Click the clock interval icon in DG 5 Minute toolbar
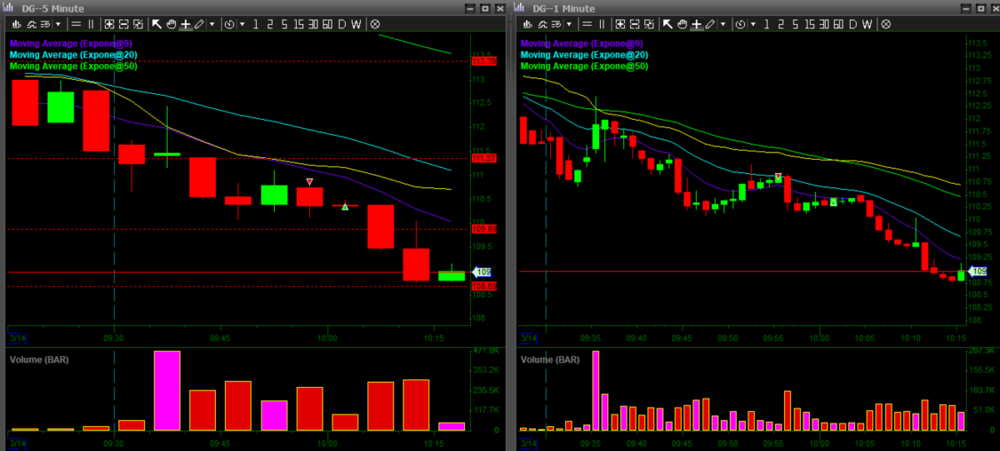Viewport: 1000px width, 451px height. coord(229,24)
